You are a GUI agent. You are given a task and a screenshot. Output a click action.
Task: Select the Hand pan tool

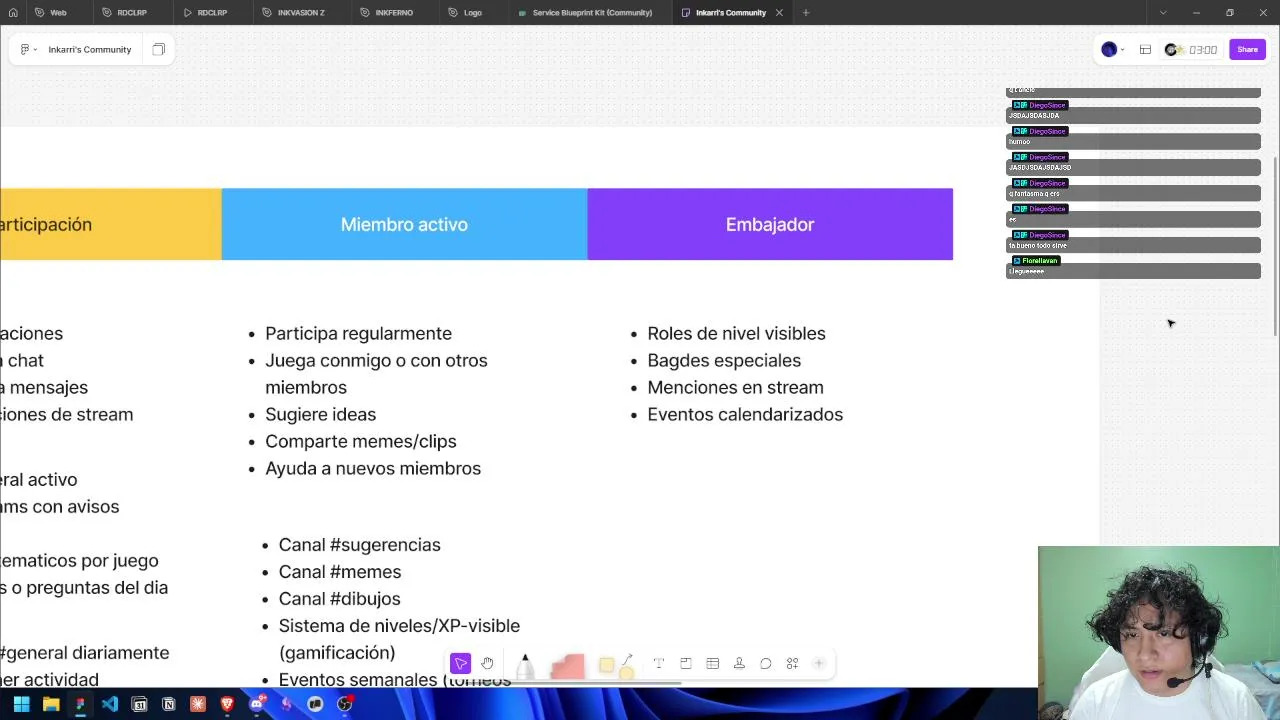487,663
